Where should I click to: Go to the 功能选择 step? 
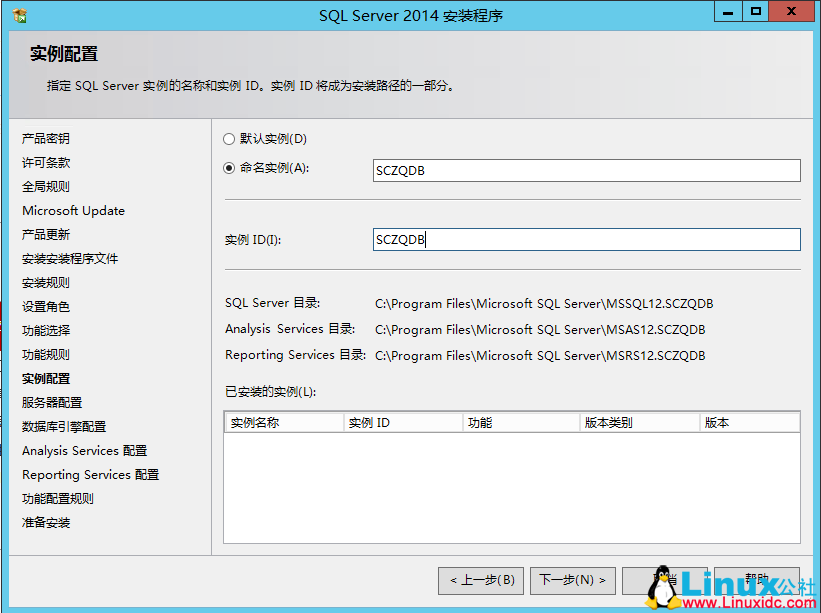point(44,330)
